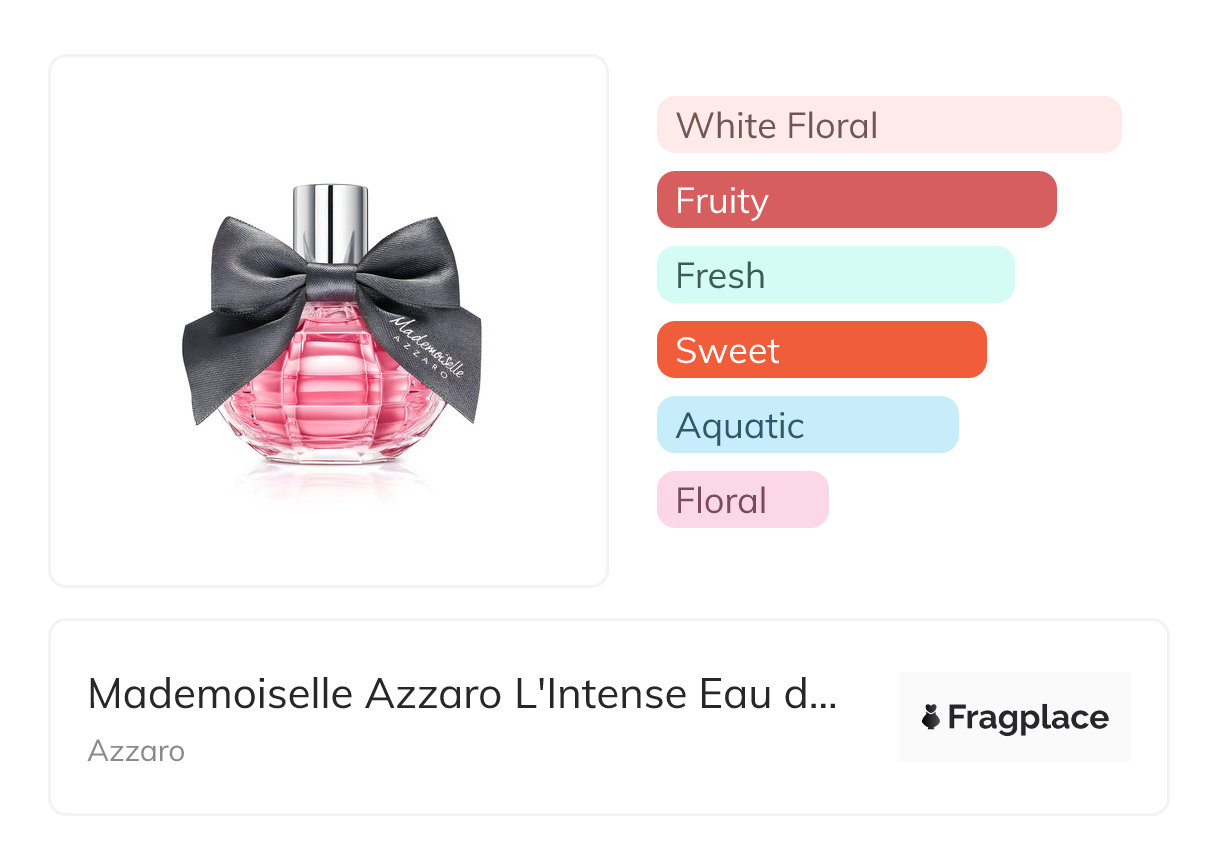The width and height of the screenshot is (1218, 864).
Task: Click the Fresh accord bar
Action: tap(835, 275)
